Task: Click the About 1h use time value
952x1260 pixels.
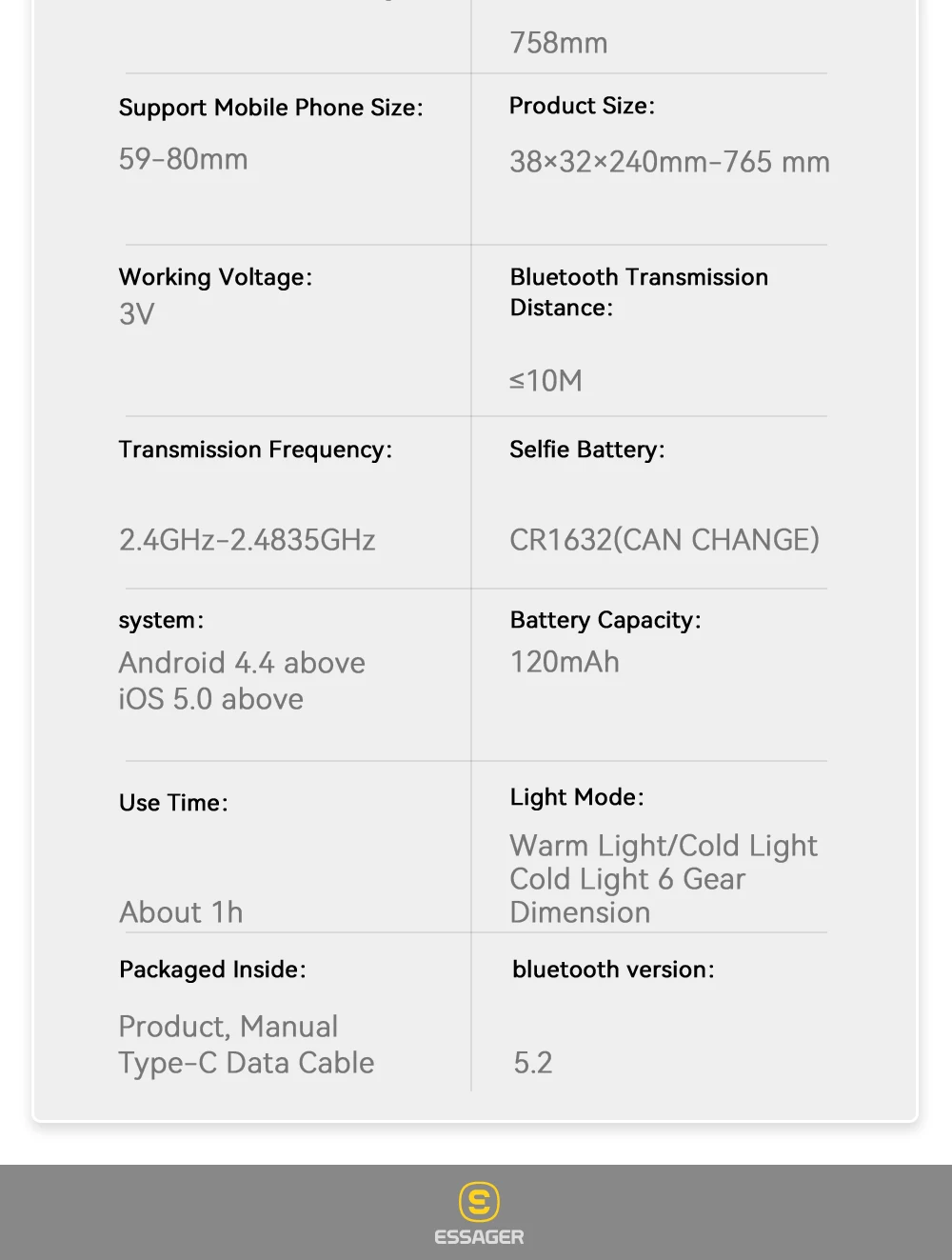Action: [x=181, y=912]
